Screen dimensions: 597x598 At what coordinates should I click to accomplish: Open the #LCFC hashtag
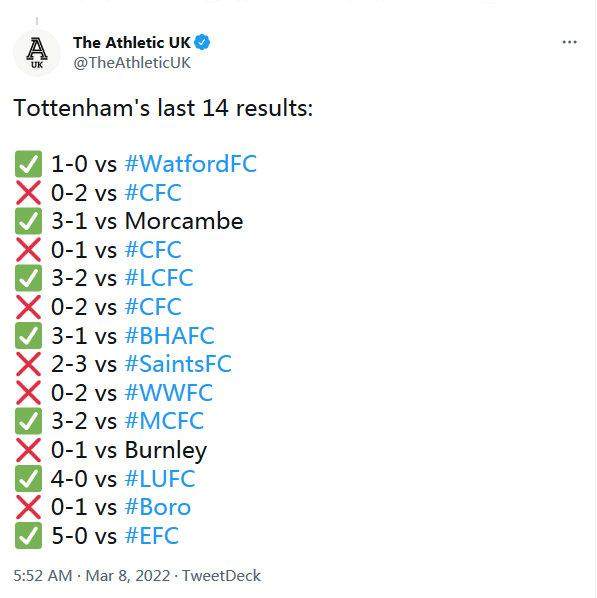(159, 278)
